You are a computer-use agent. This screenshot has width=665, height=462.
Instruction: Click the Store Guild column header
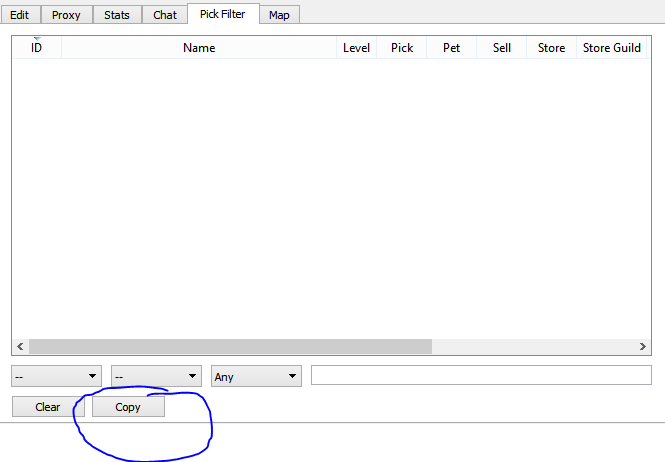click(x=611, y=48)
